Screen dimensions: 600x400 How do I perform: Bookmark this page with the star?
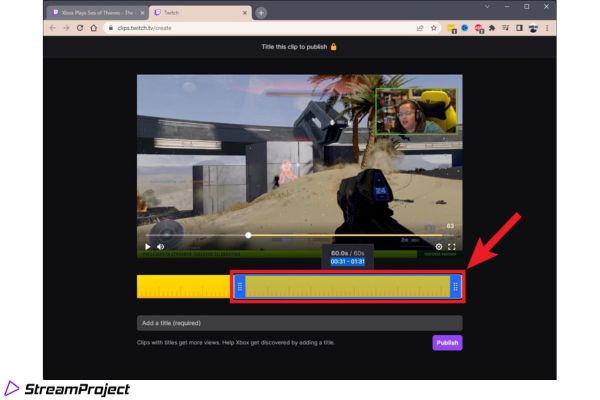click(x=434, y=28)
